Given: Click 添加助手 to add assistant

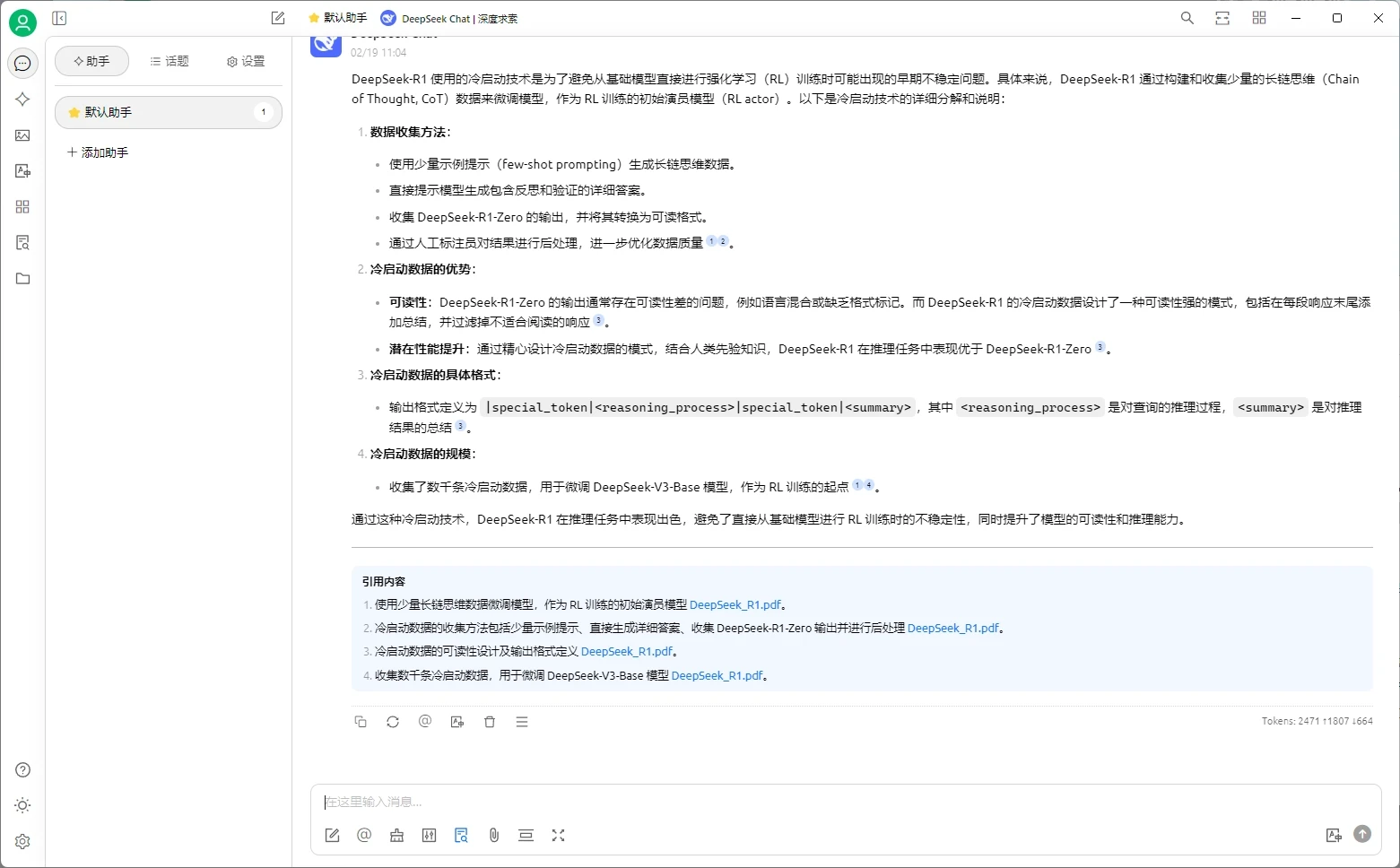Looking at the screenshot, I should [x=98, y=152].
